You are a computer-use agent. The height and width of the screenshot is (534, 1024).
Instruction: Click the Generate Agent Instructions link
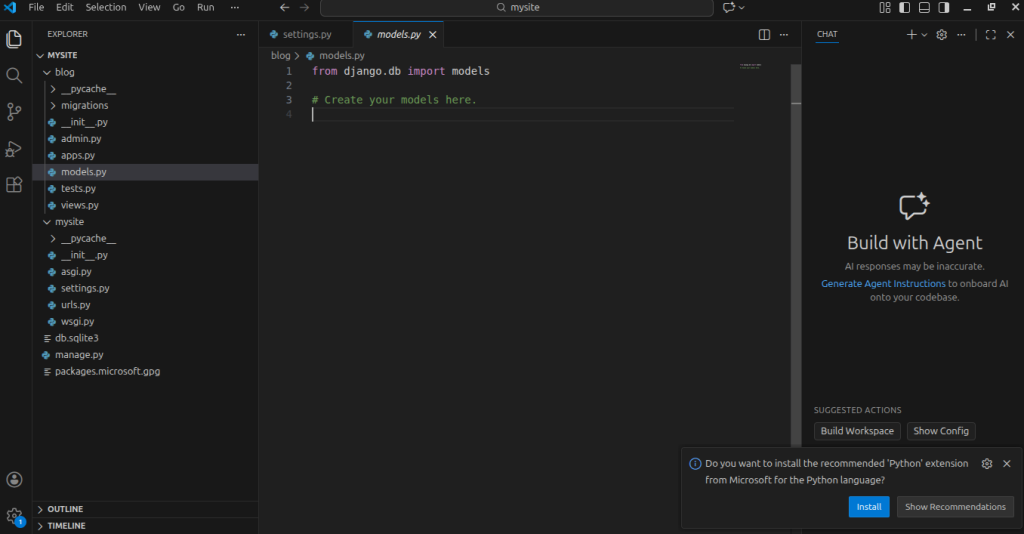coord(883,284)
